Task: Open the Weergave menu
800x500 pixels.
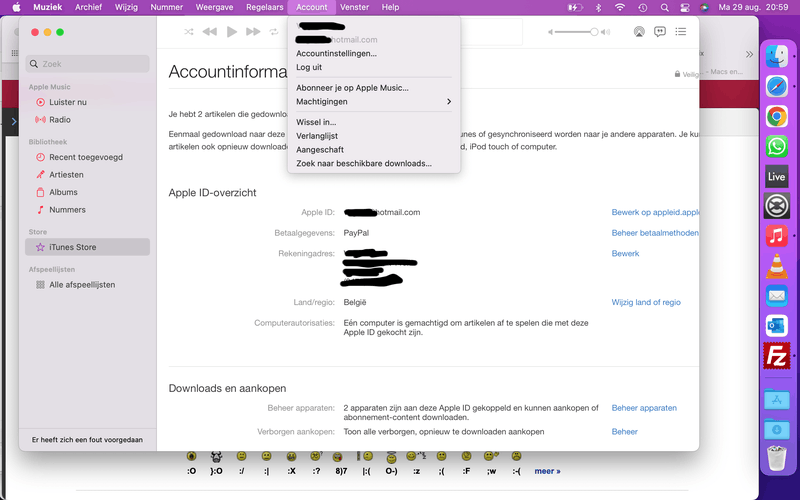Action: pos(214,7)
